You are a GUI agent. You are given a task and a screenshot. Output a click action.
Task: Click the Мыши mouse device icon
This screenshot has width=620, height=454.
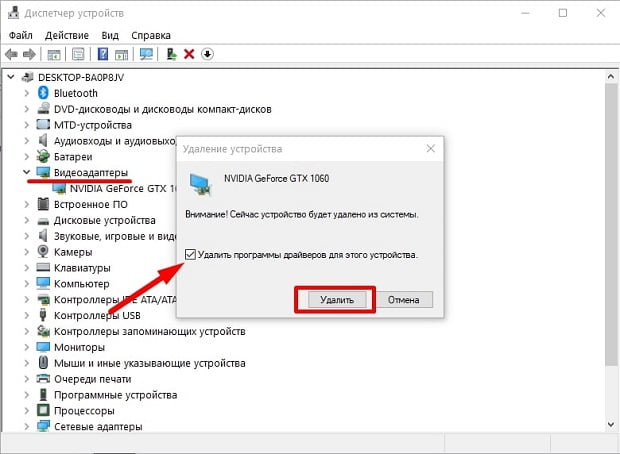(43, 363)
